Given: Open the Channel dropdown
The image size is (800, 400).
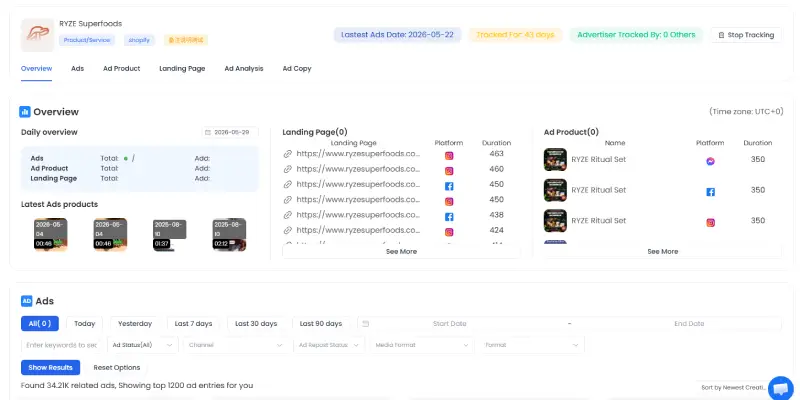Looking at the screenshot, I should pyautogui.click(x=236, y=345).
